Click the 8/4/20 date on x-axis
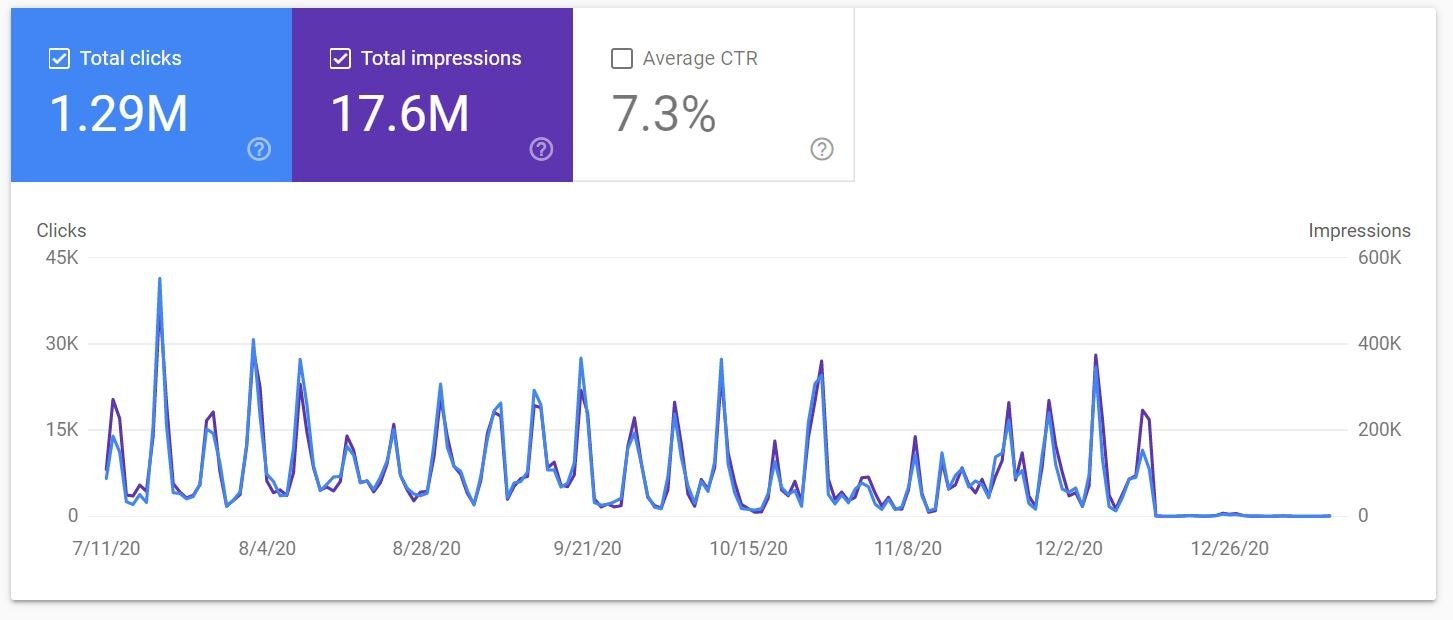This screenshot has height=620, width=1453. point(267,548)
